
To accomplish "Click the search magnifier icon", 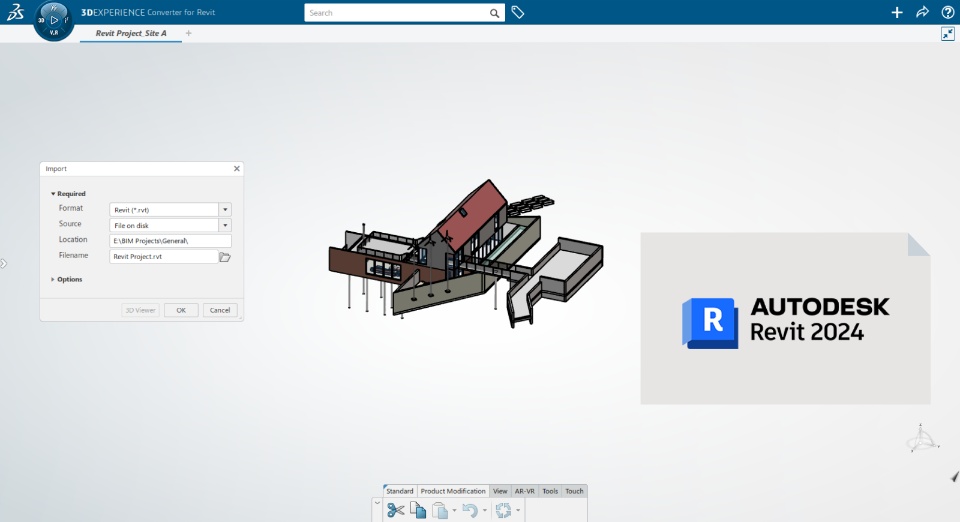I will [494, 13].
